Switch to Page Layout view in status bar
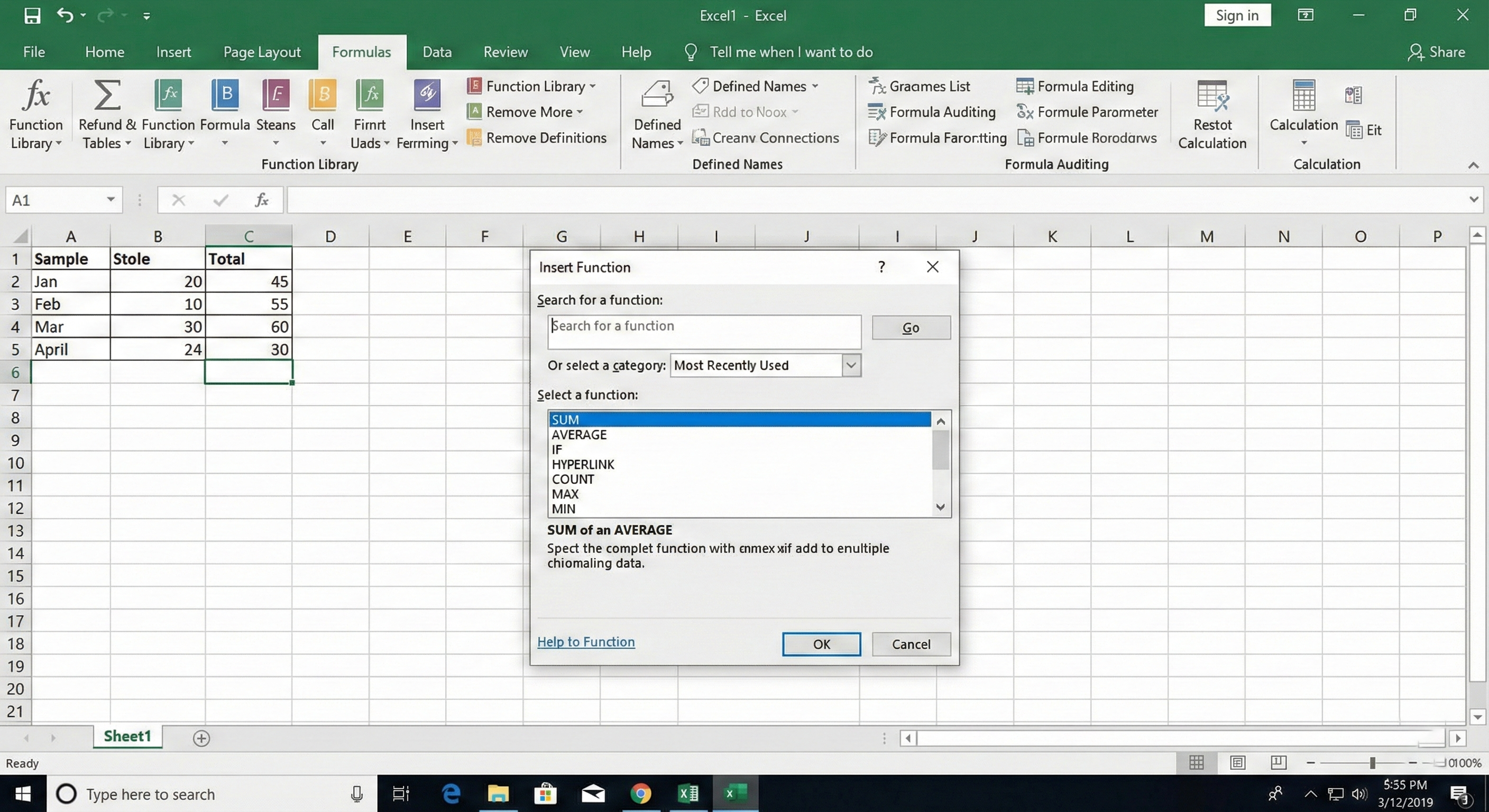 [x=1237, y=763]
